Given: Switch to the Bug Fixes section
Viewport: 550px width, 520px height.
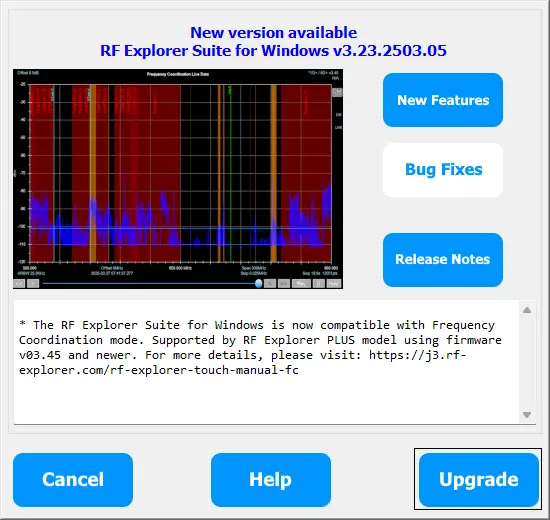Looking at the screenshot, I should pos(443,170).
